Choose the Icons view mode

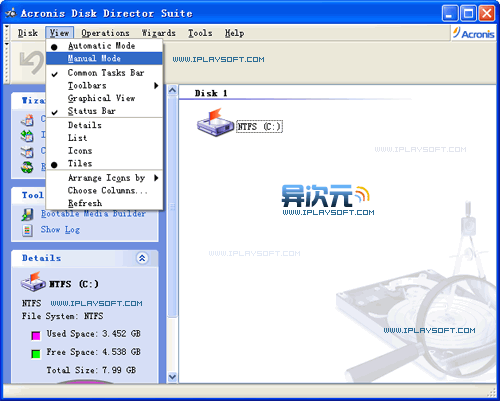pos(104,151)
